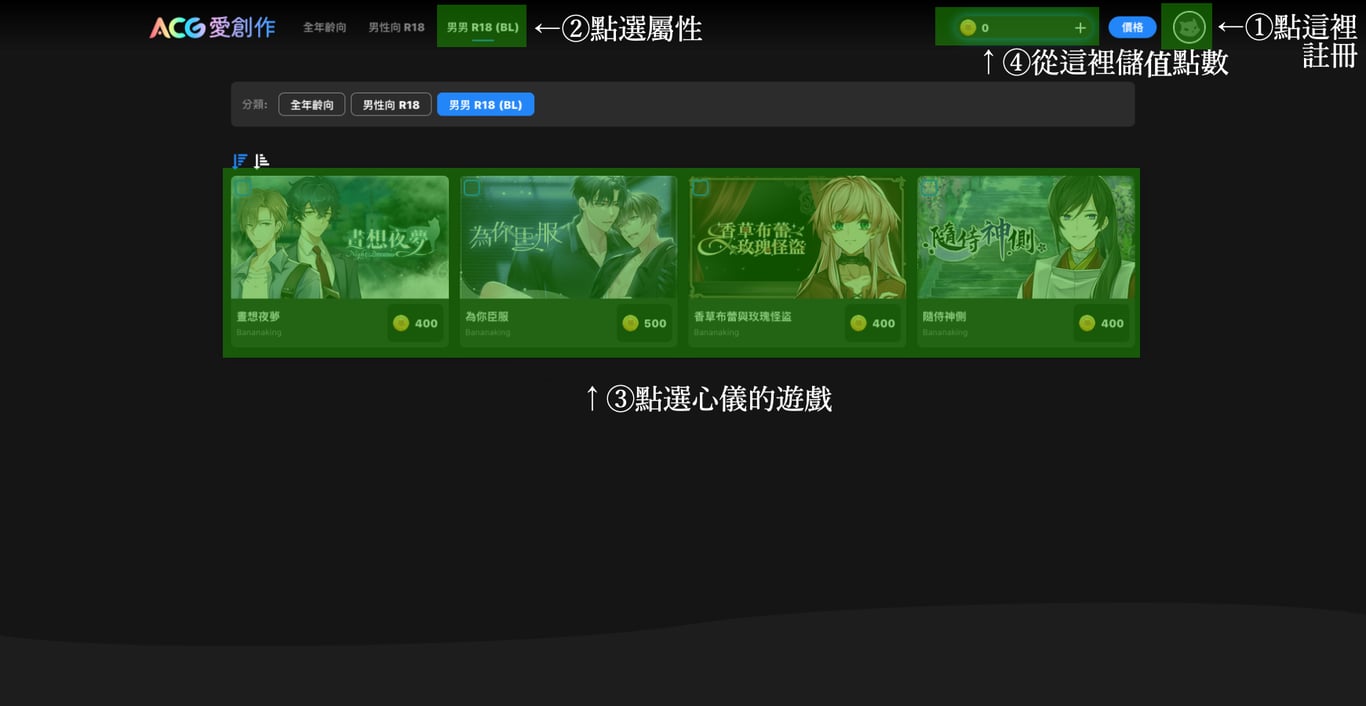Tick the checkbox on the 隨侍神側 card
Viewport: 1366px width, 706px height.
pos(930,188)
